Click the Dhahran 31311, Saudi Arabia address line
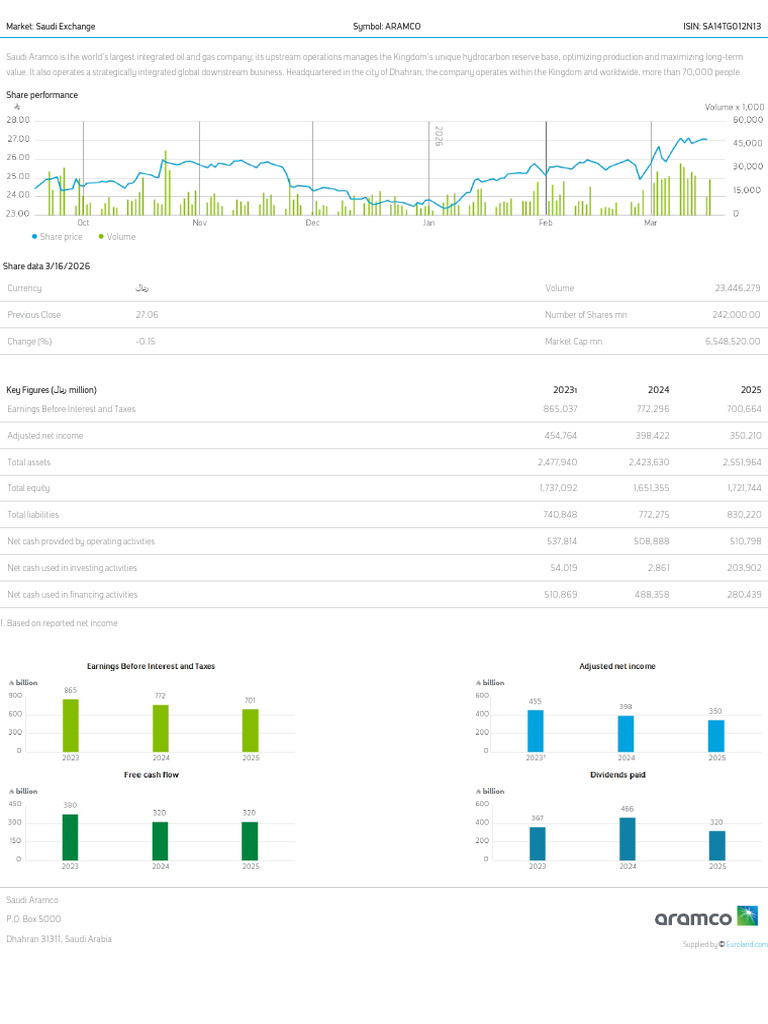The height and width of the screenshot is (1024, 768). pos(59,939)
